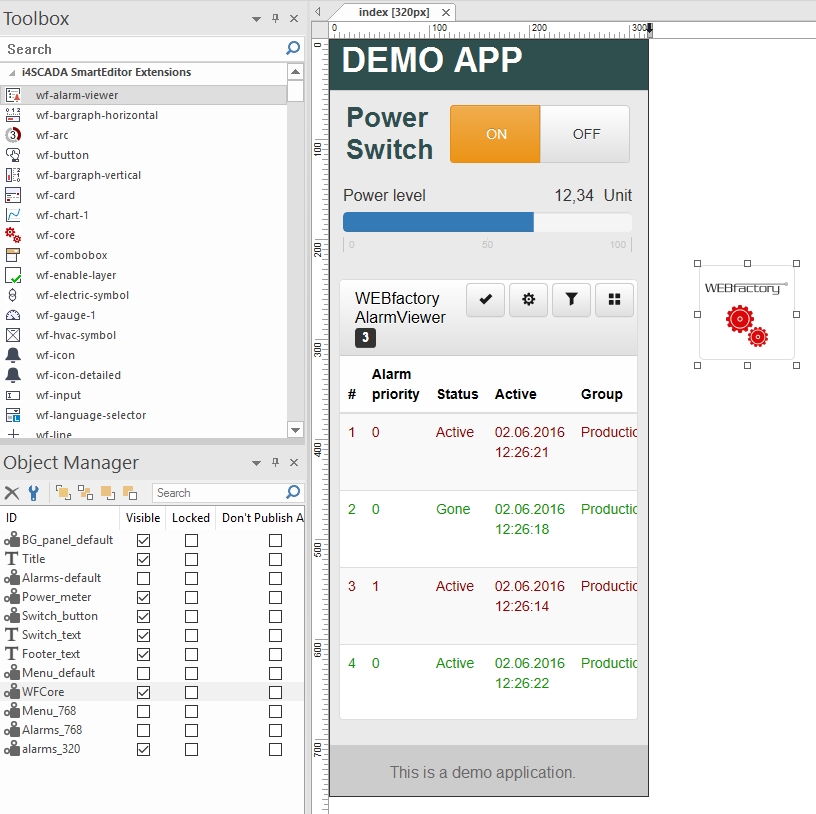
Task: Click the Object Manager delete X icon
Action: (x=11, y=493)
